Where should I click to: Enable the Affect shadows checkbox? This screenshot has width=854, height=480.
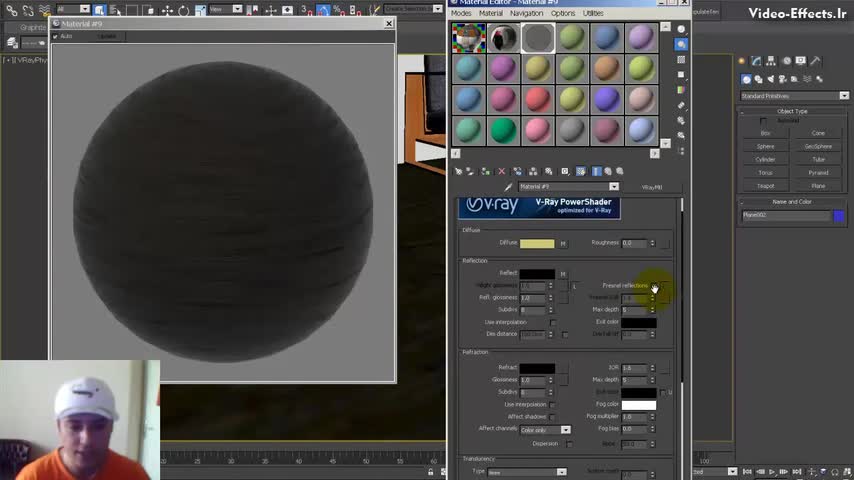(x=553, y=417)
